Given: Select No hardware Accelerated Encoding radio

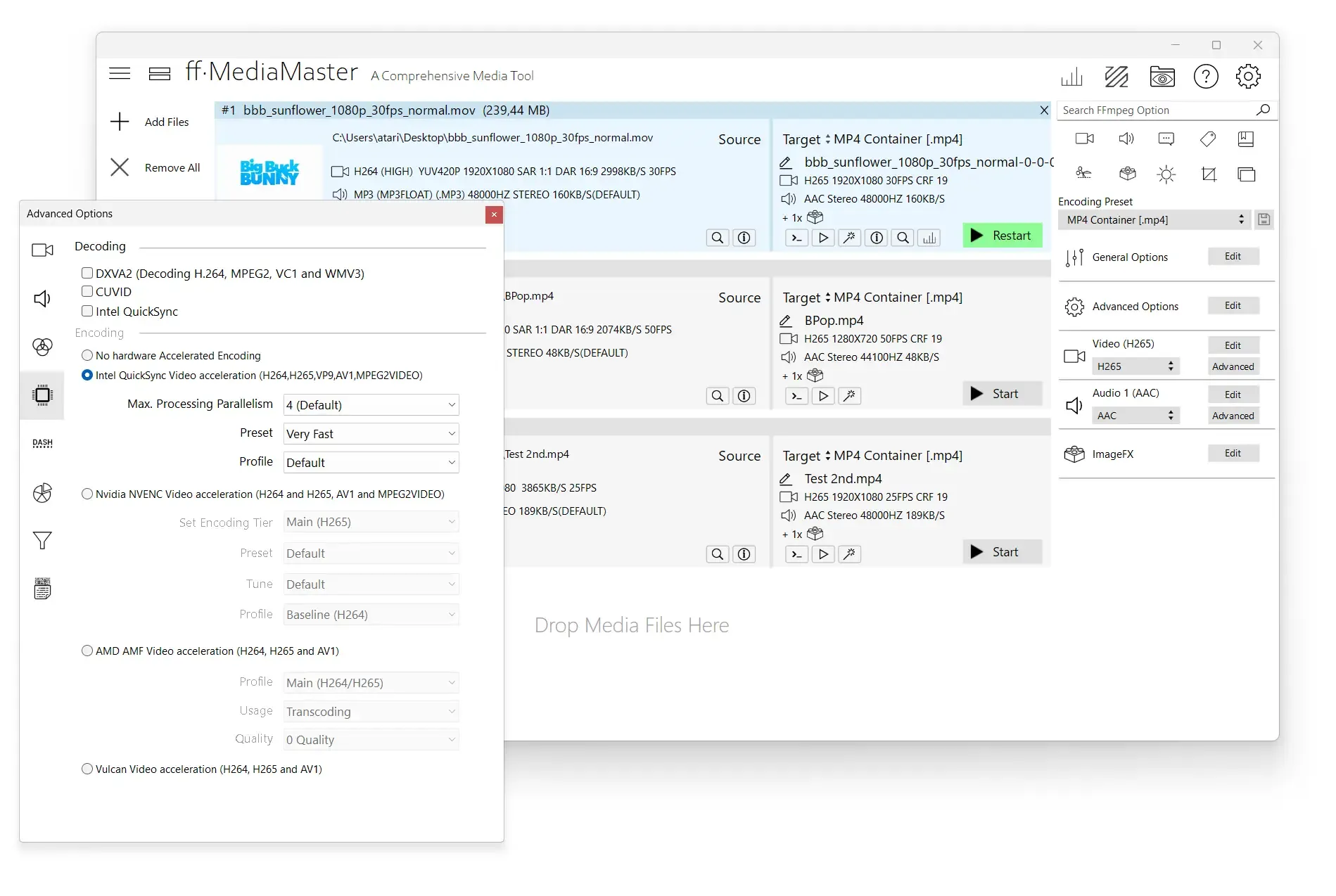Looking at the screenshot, I should click(x=87, y=355).
